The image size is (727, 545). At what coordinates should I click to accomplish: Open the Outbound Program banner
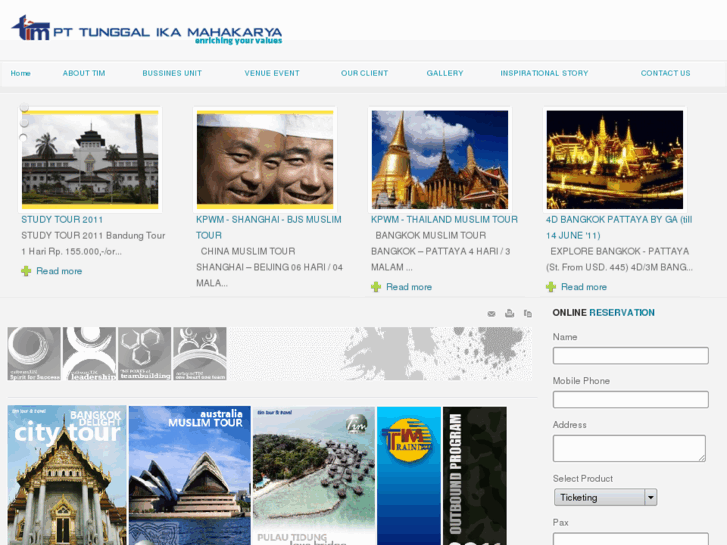tap(475, 475)
